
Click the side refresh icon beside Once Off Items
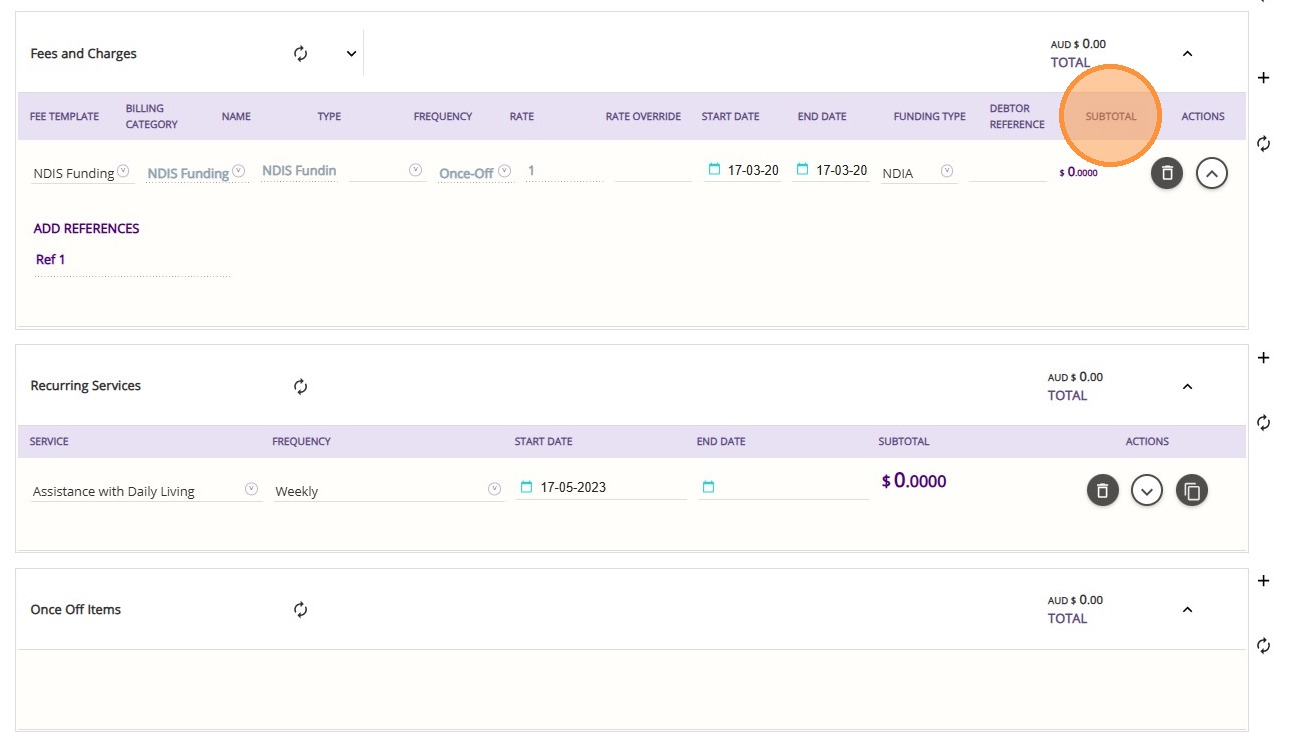tap(1264, 646)
